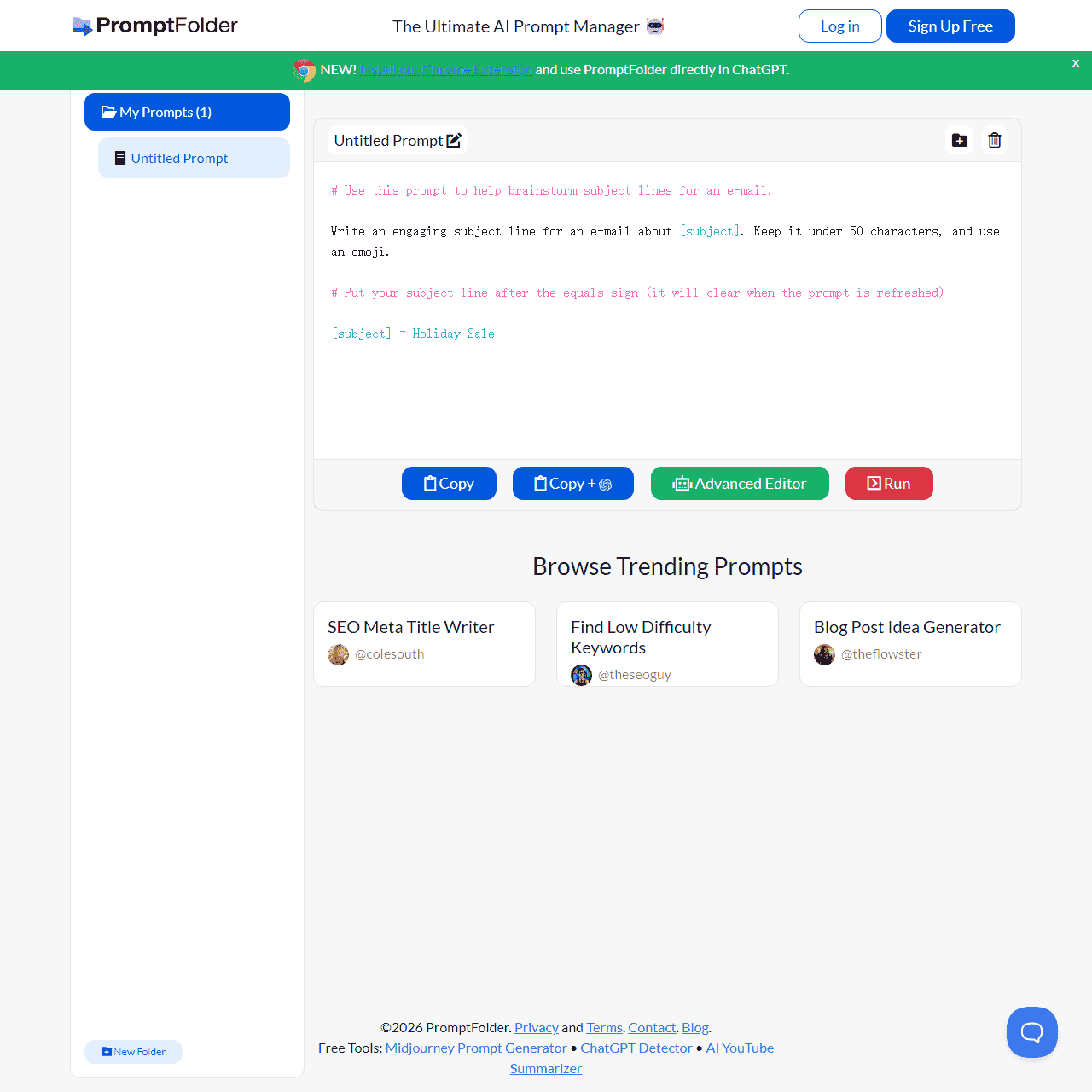The image size is (1092, 1092).
Task: Open the Midjourney Prompt Generator link
Action: coord(476,1048)
